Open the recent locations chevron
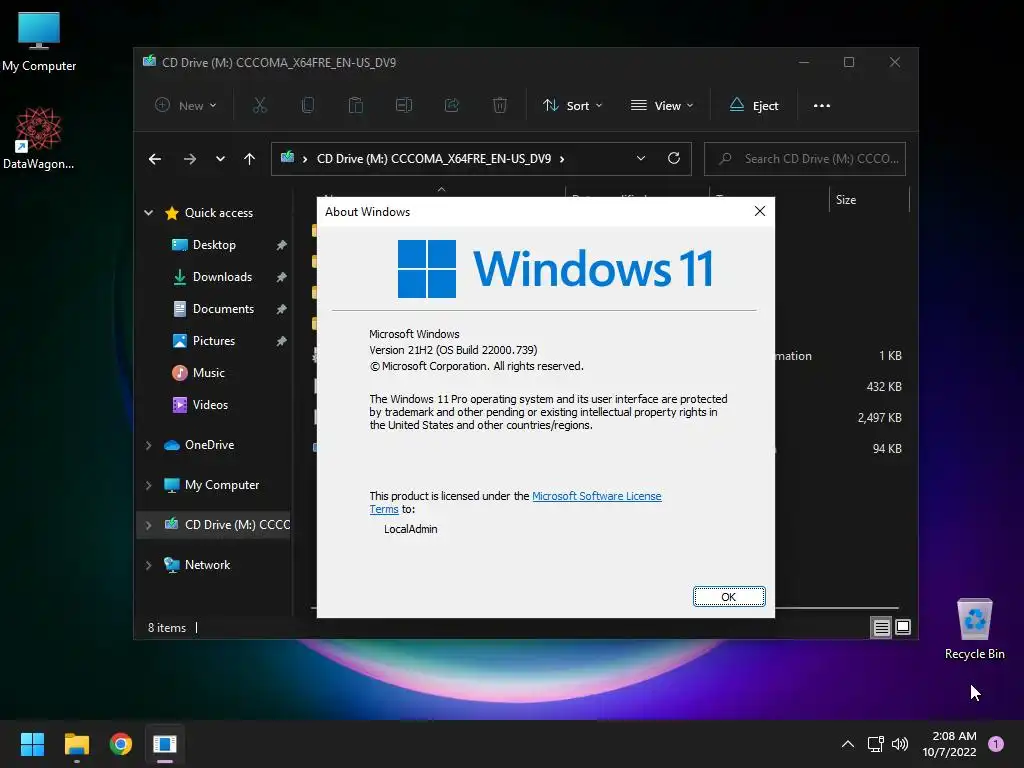Screen dimensions: 1024x768 (220, 159)
